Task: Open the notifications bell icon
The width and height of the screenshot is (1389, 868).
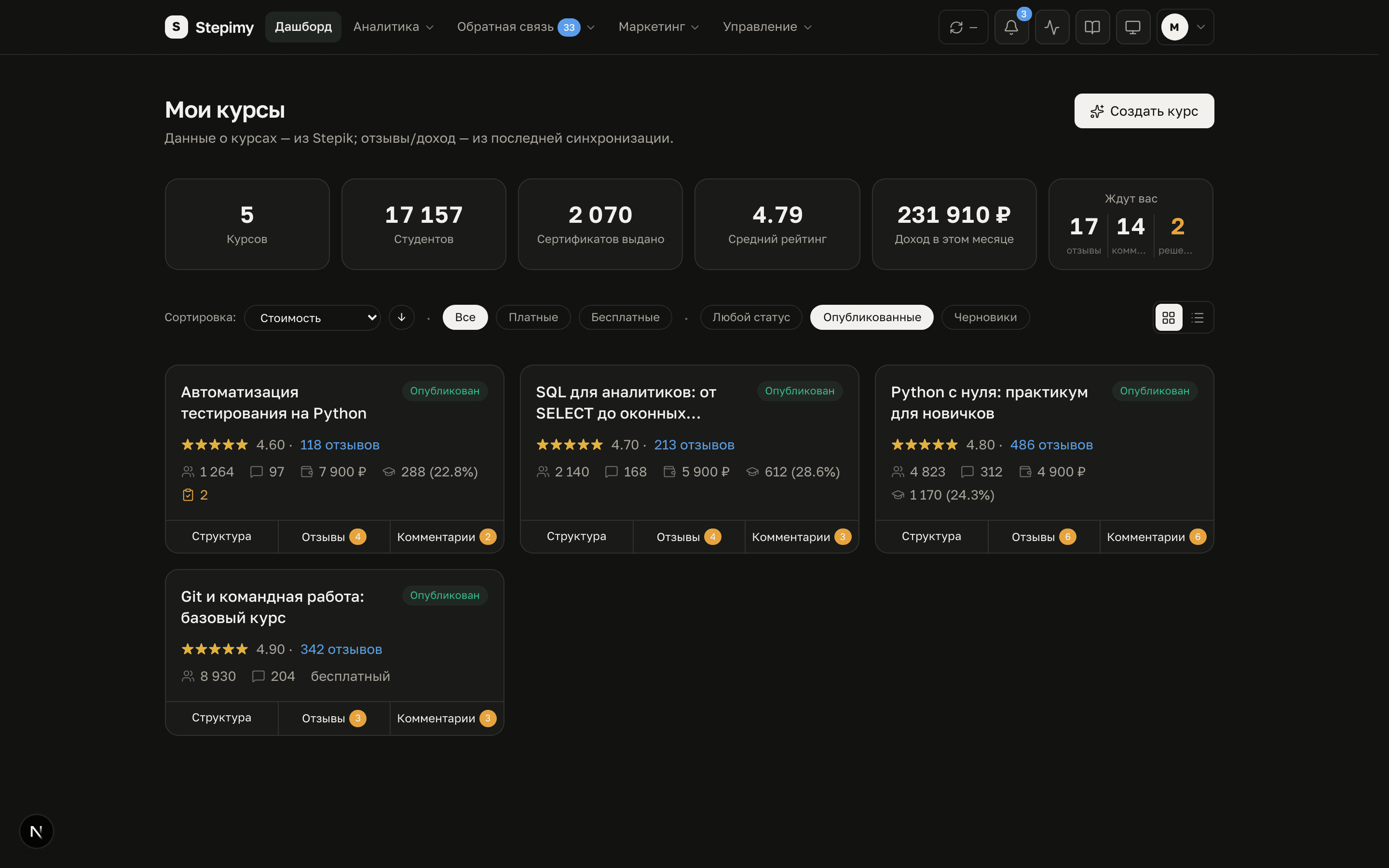Action: [x=1011, y=27]
